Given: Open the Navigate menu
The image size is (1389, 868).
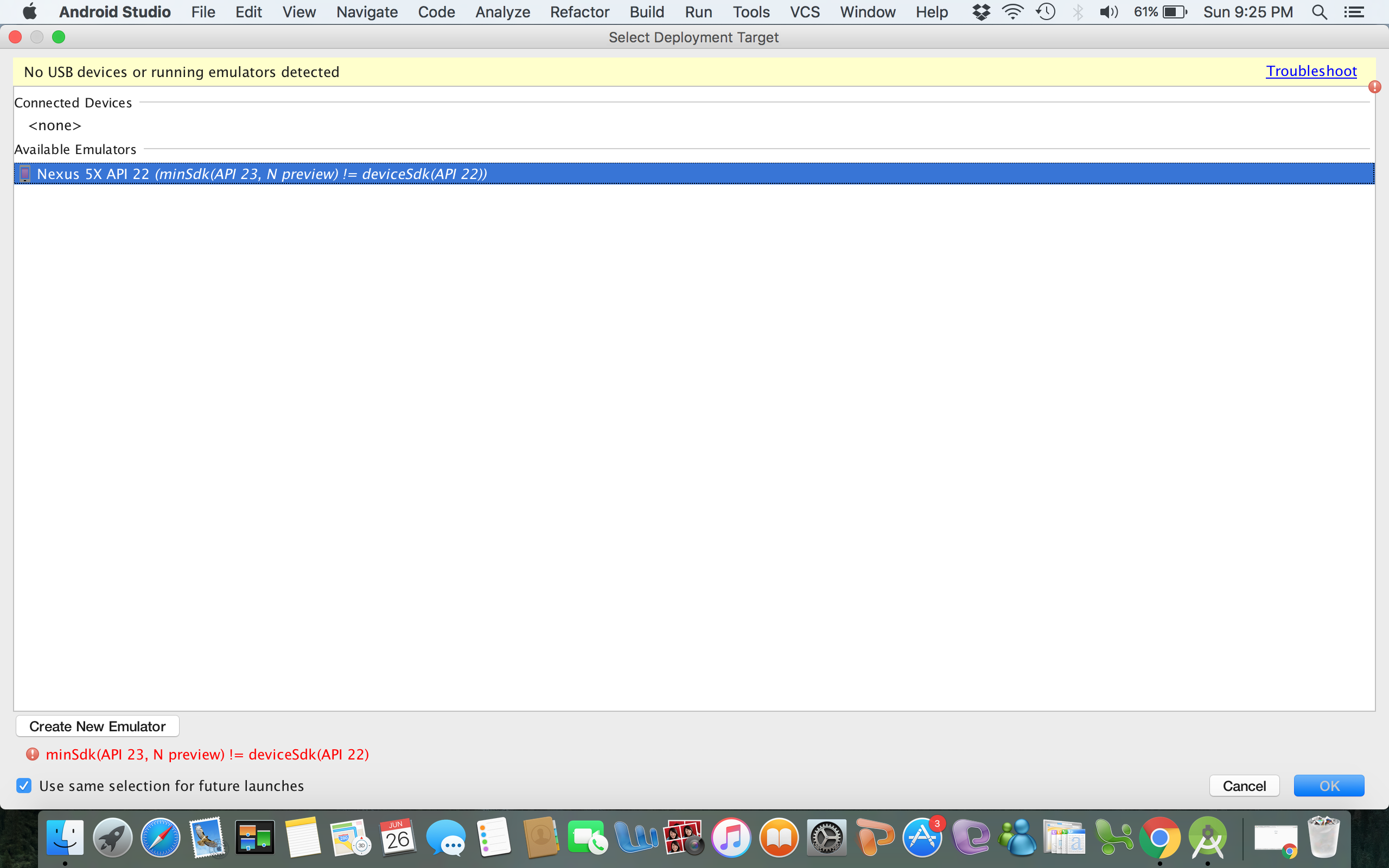Looking at the screenshot, I should point(367,12).
